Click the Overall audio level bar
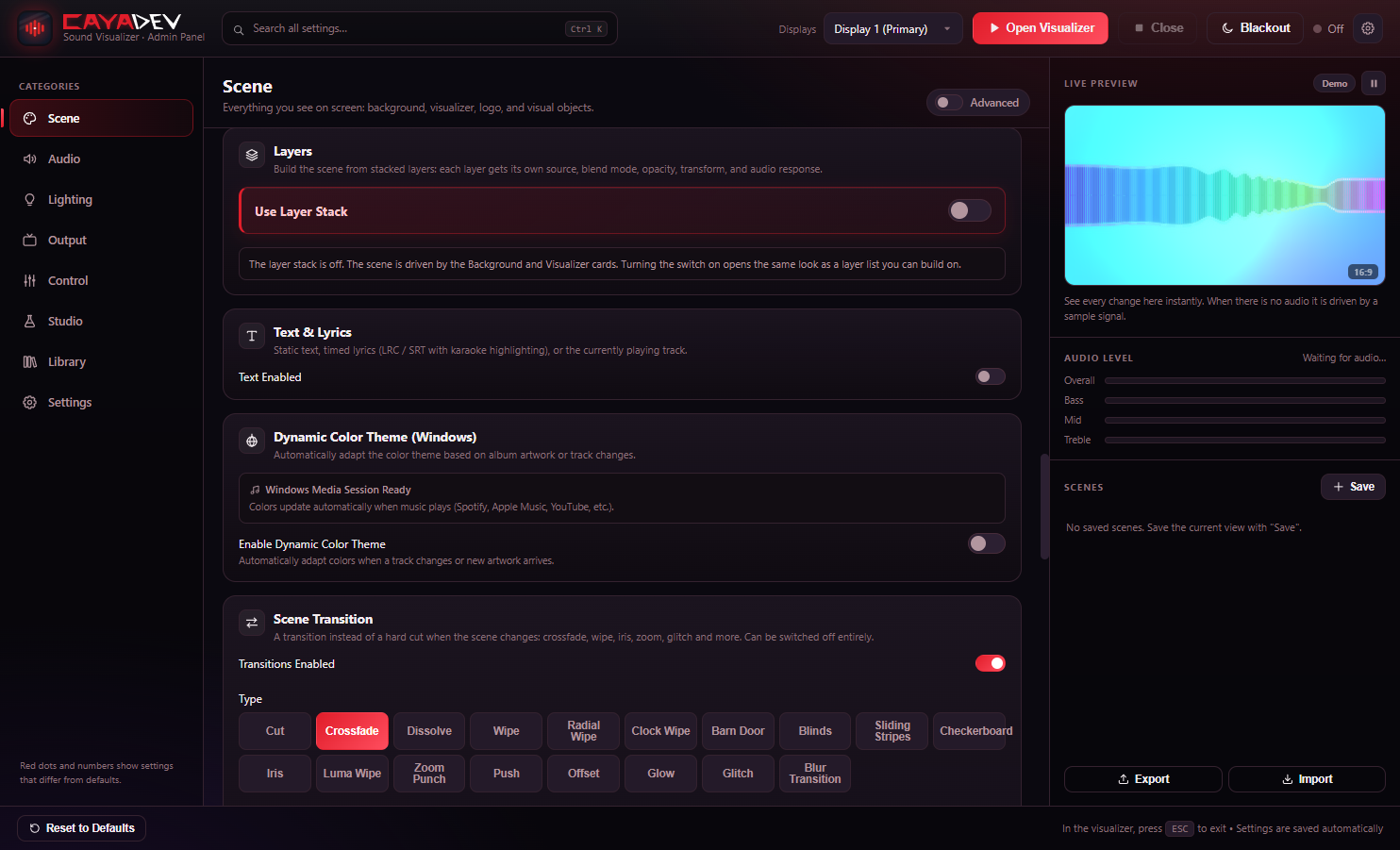The image size is (1400, 850). 1245,381
